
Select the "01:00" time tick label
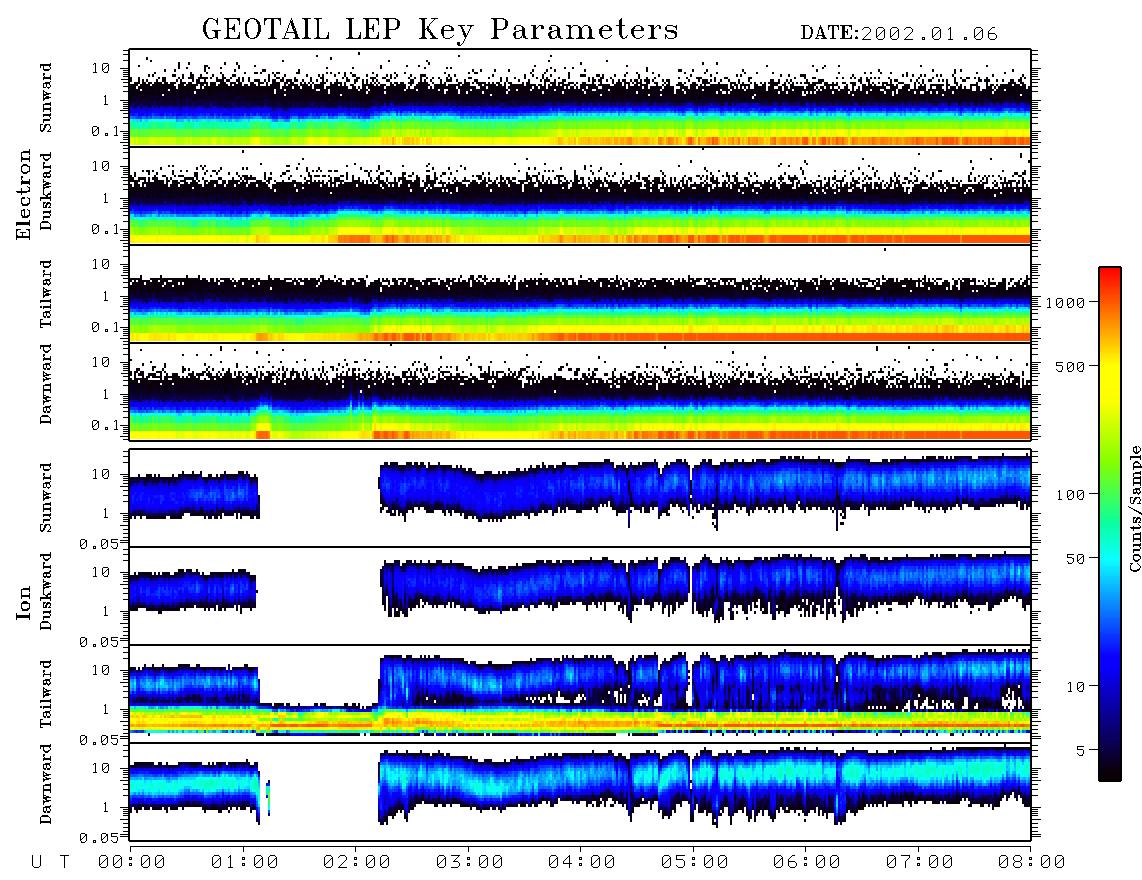click(245, 862)
